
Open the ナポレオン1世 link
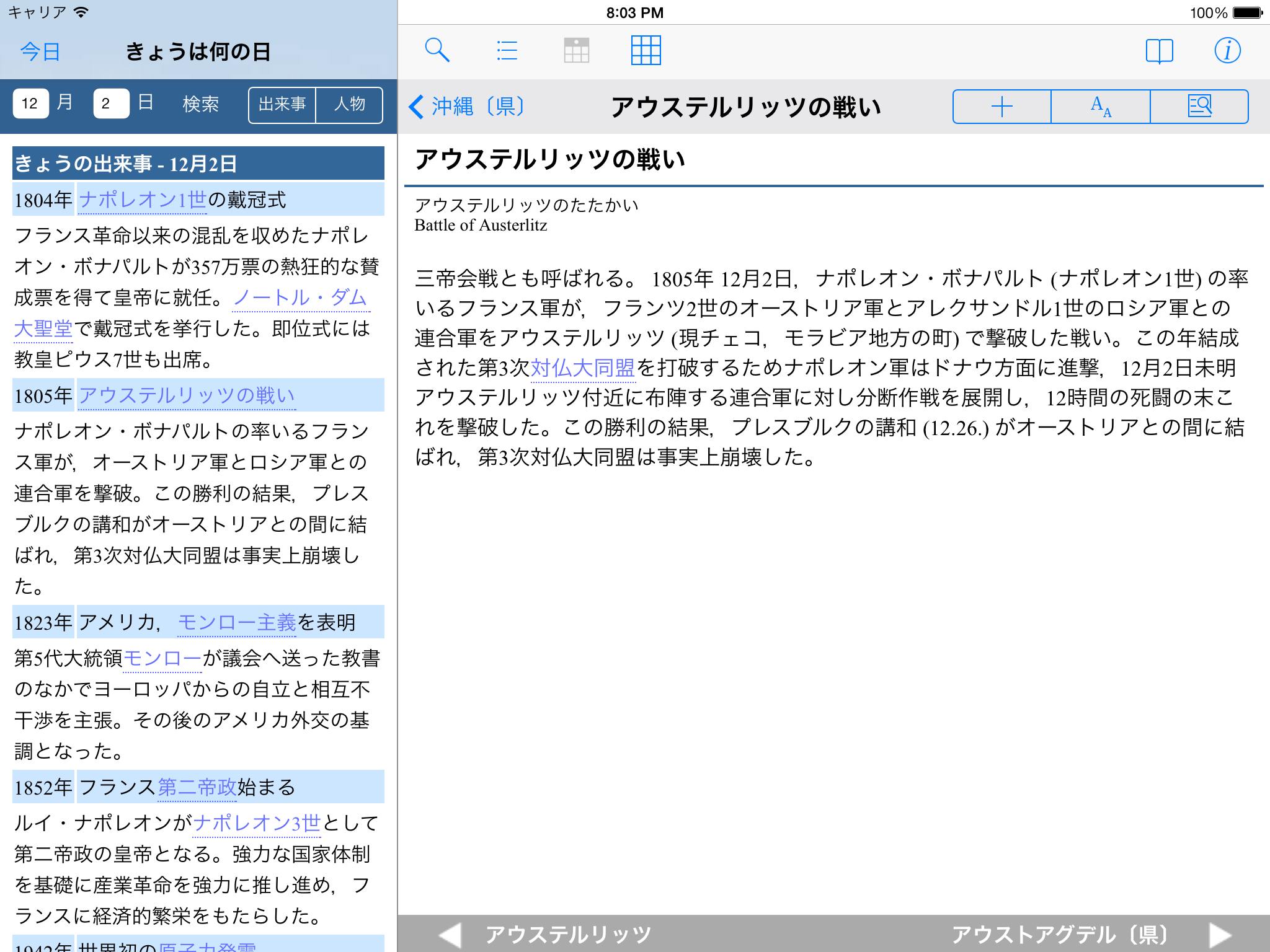click(x=143, y=200)
